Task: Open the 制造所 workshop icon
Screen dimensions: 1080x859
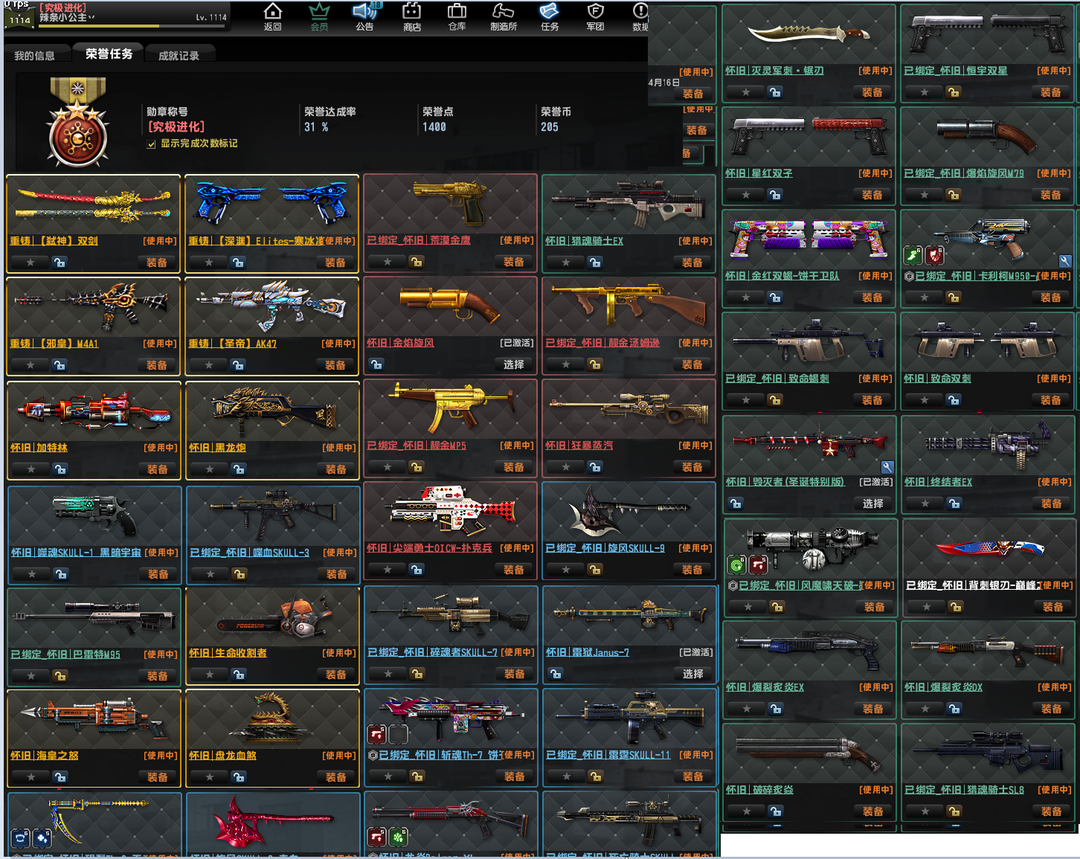Action: (x=504, y=12)
